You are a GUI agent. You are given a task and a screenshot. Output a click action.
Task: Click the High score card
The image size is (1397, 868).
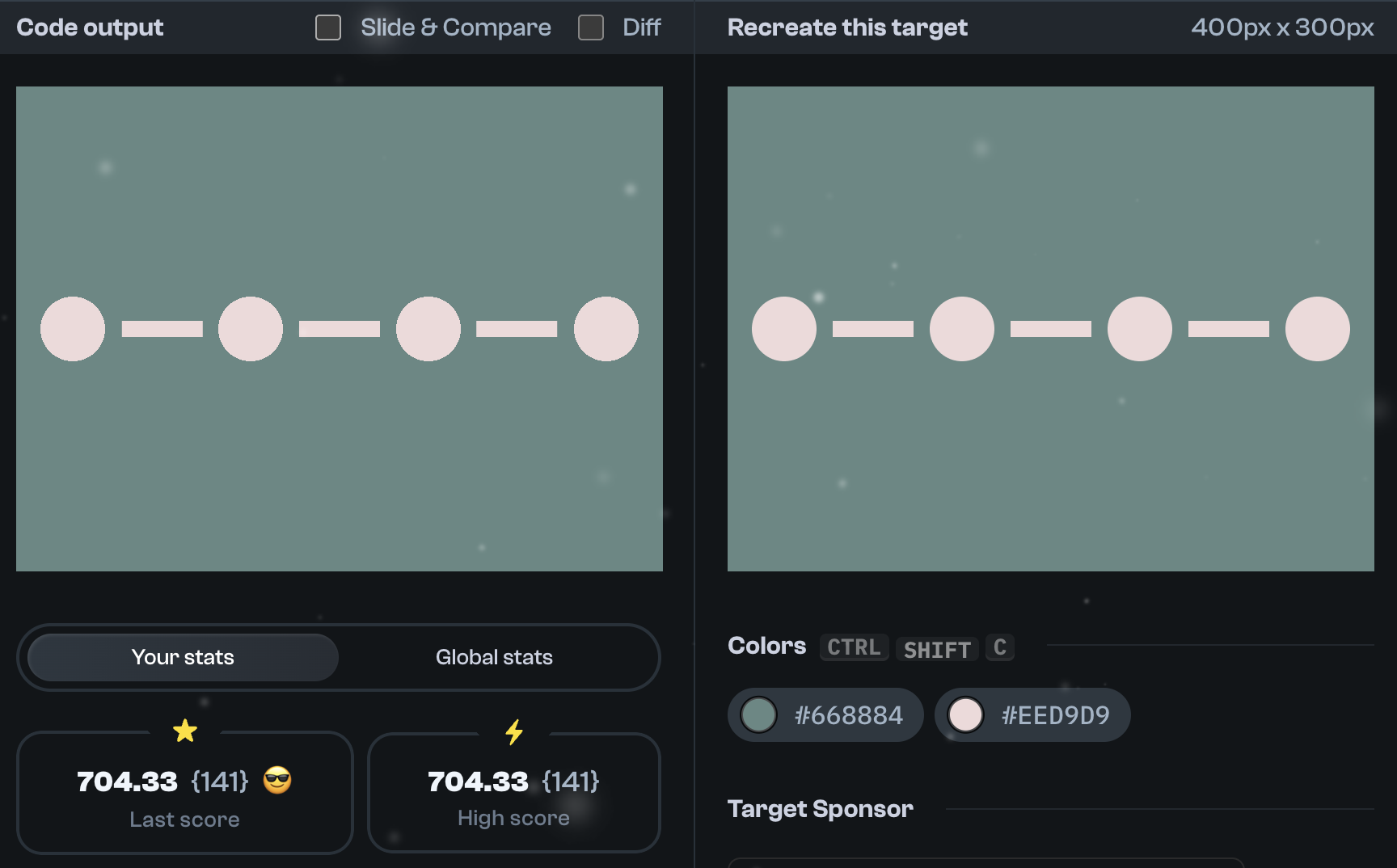click(514, 792)
